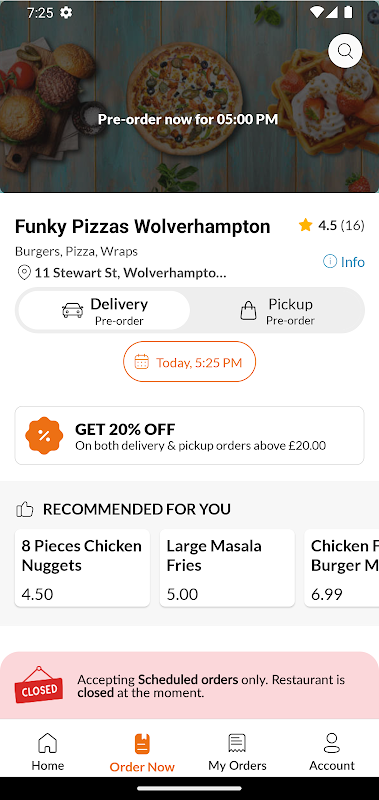379x800 pixels.
Task: Open the Today, 5:25 PM time picker
Action: point(189,362)
